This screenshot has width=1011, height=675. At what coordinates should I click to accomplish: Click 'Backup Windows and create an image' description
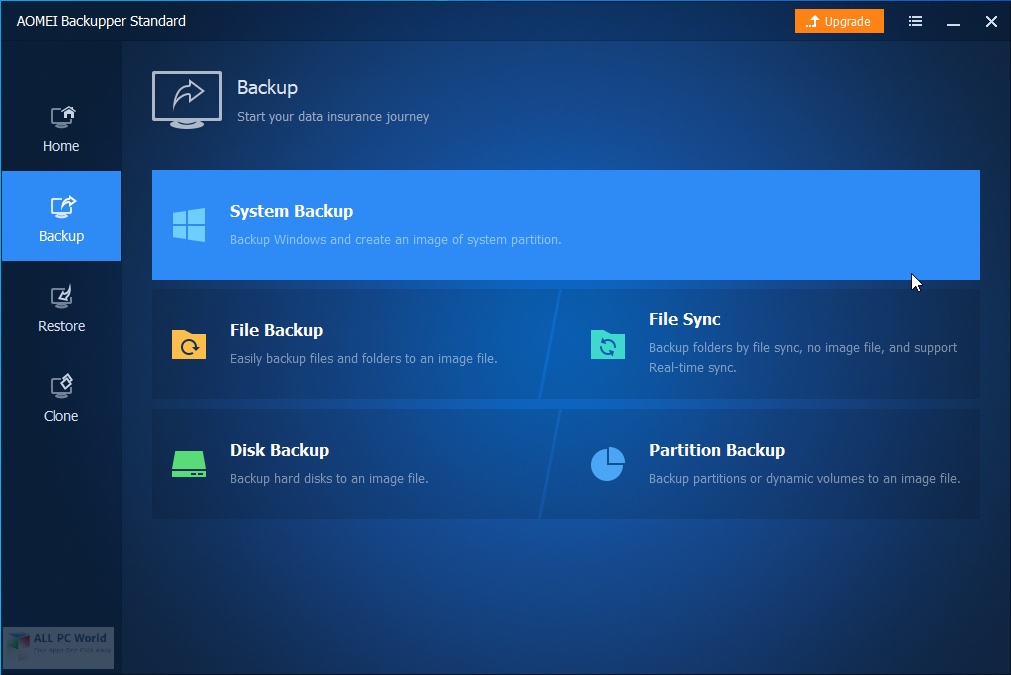pos(395,240)
